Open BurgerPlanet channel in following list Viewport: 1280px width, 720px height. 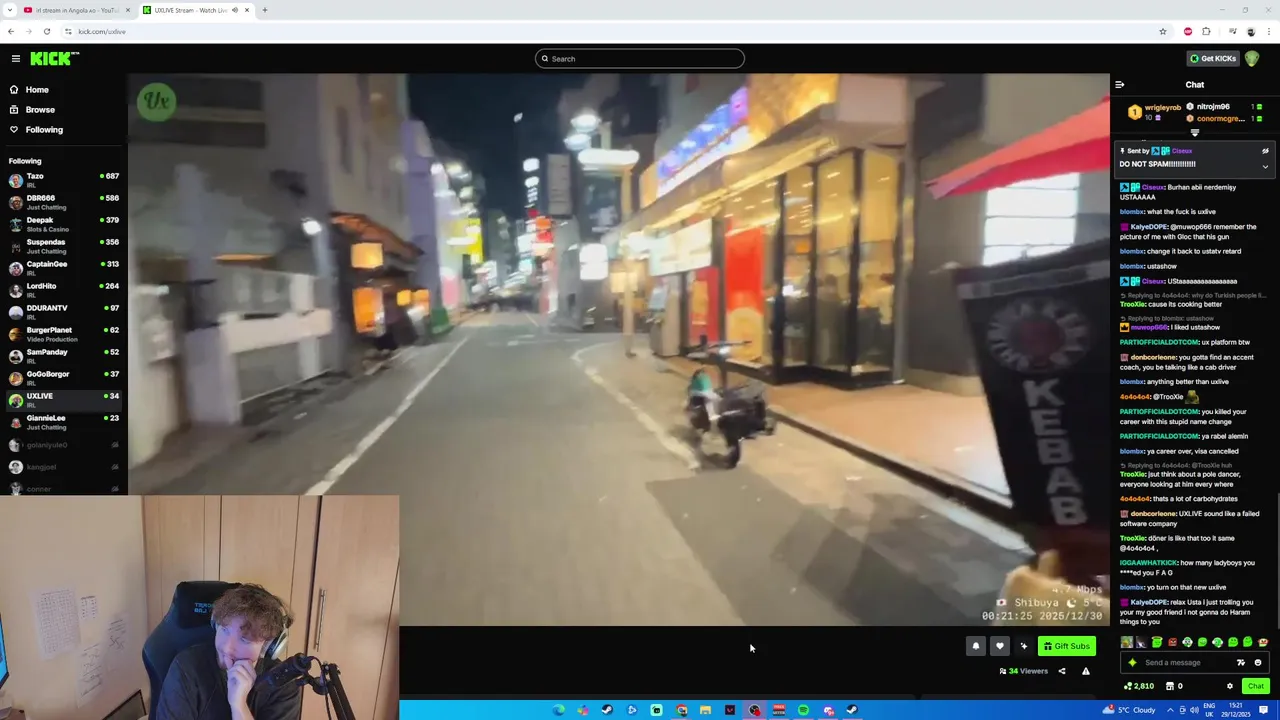[64, 334]
